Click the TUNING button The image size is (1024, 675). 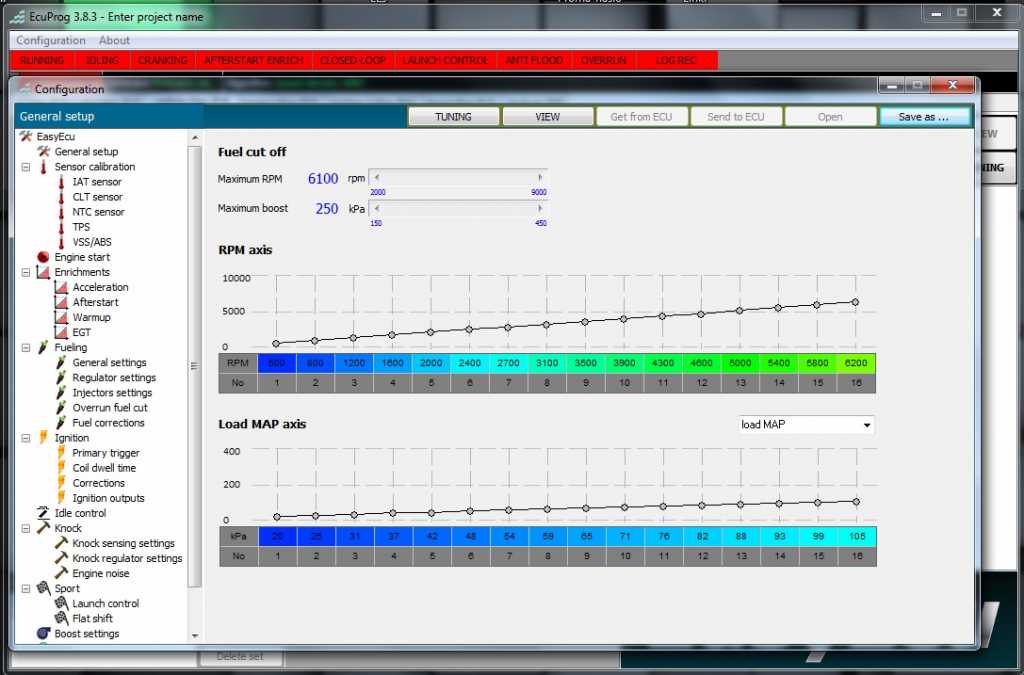[453, 117]
